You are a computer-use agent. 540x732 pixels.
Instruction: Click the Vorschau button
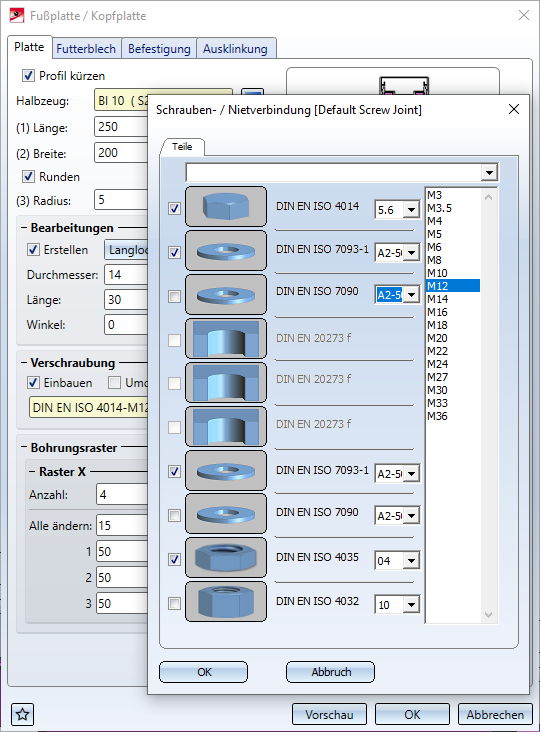[330, 715]
